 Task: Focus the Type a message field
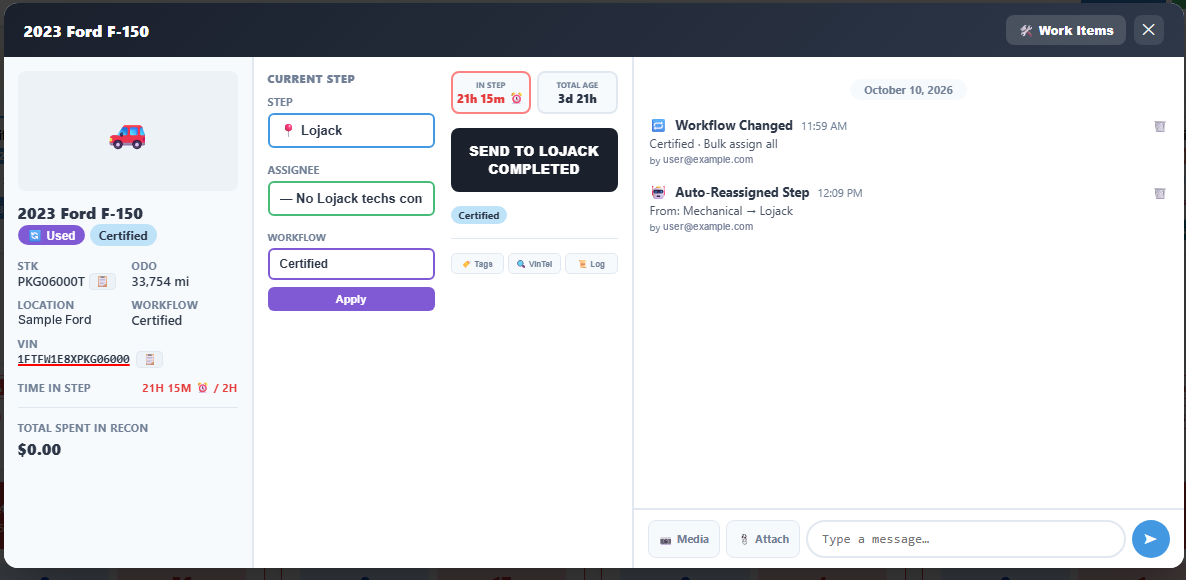pyautogui.click(x=966, y=539)
